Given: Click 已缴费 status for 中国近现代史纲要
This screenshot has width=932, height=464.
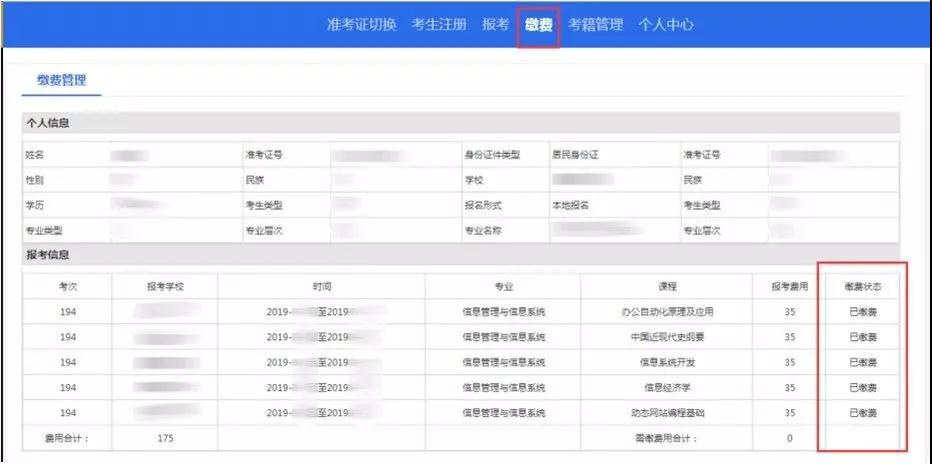Looking at the screenshot, I should pyautogui.click(x=863, y=337).
